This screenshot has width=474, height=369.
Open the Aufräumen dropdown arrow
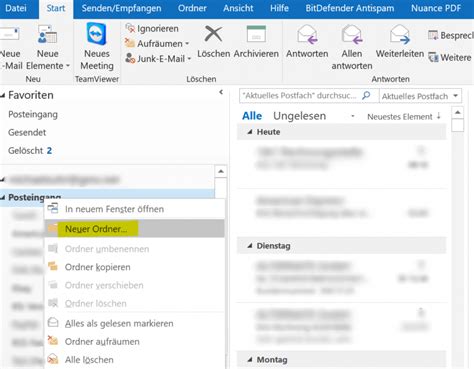tap(187, 44)
